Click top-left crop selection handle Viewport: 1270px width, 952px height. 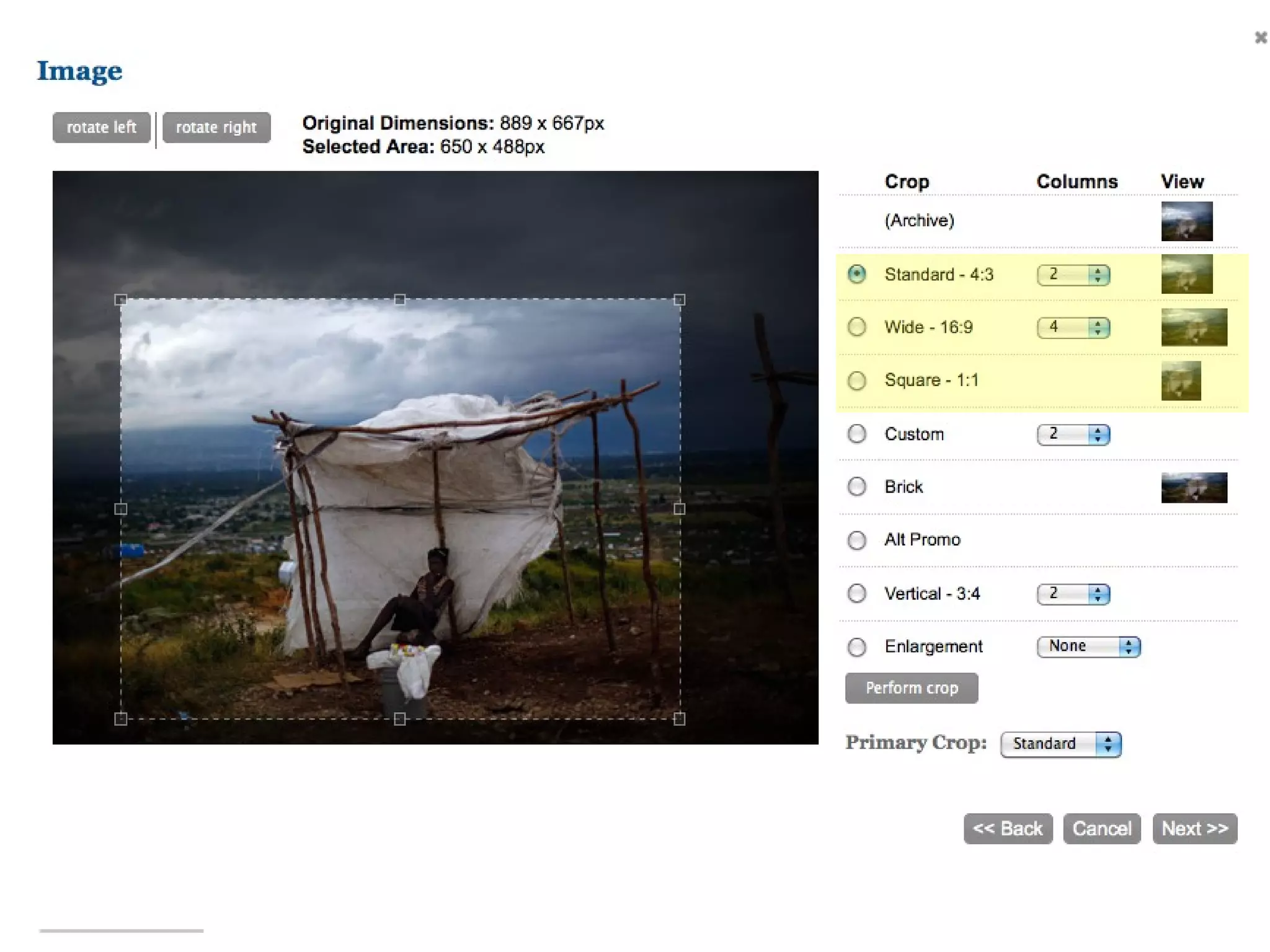(x=121, y=300)
